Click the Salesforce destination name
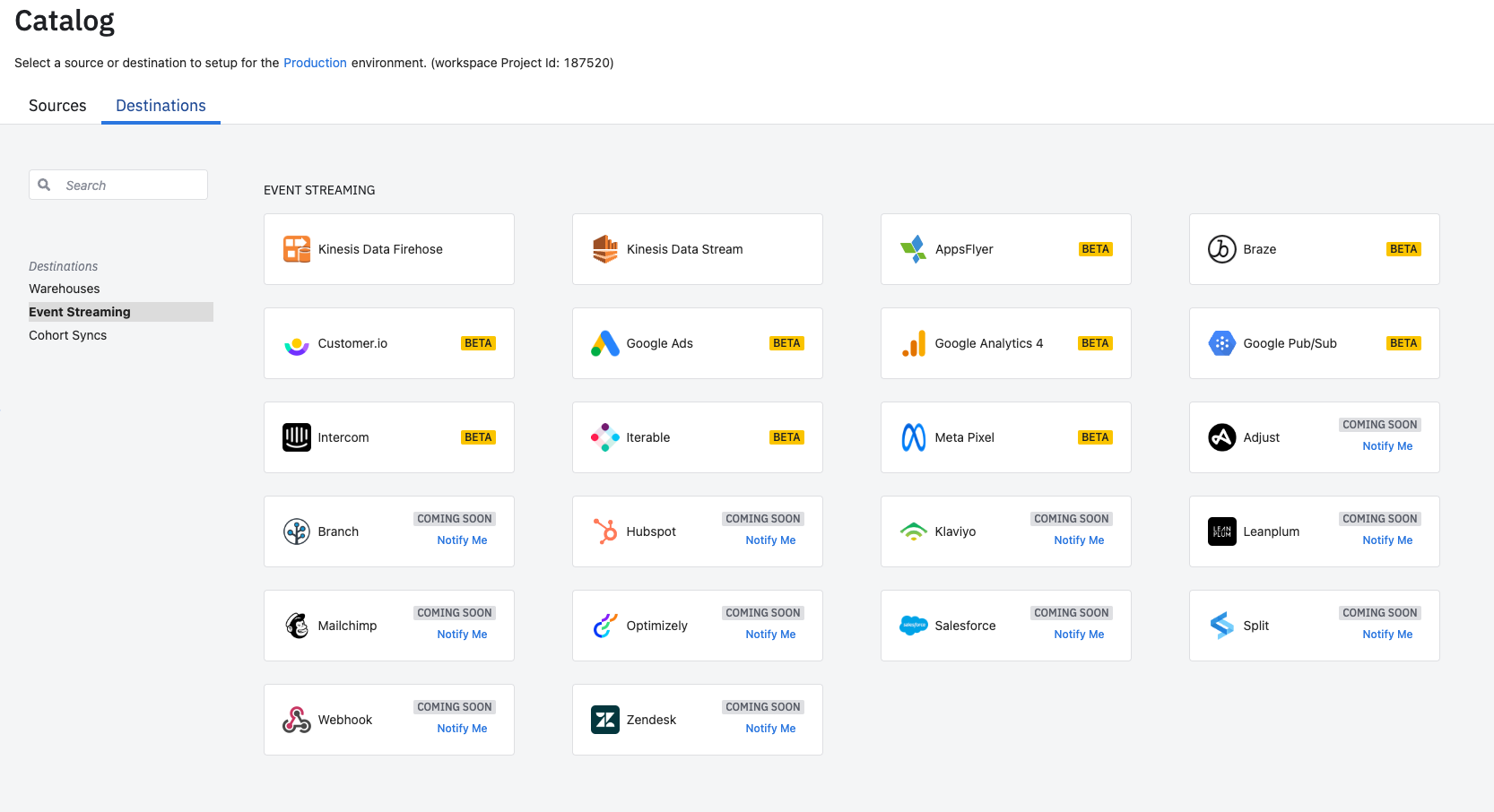The height and width of the screenshot is (812, 1494). (x=966, y=626)
